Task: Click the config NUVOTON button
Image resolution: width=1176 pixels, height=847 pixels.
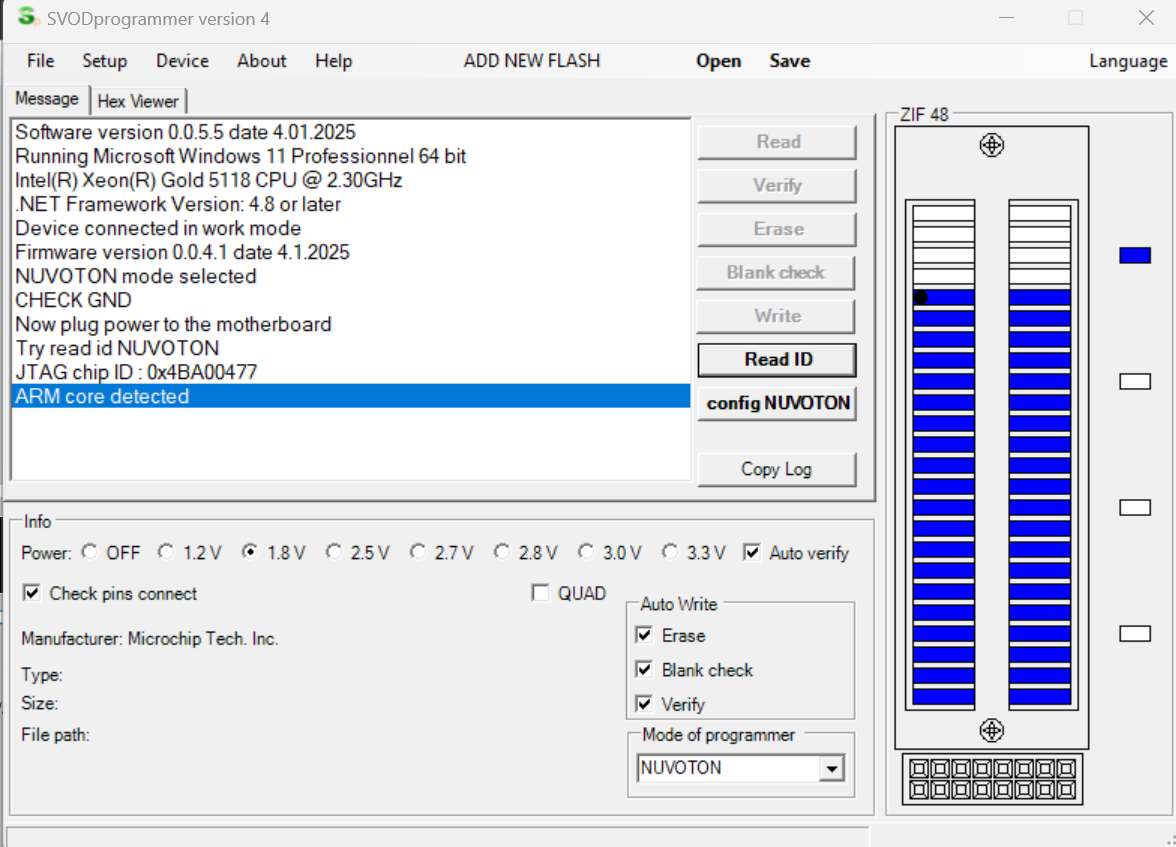Action: (777, 403)
